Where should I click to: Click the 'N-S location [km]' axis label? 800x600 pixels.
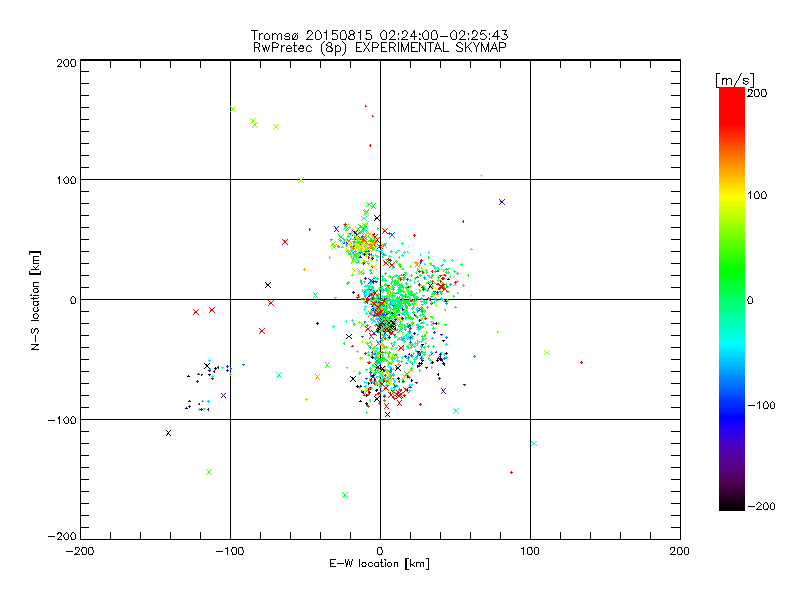[x=35, y=301]
